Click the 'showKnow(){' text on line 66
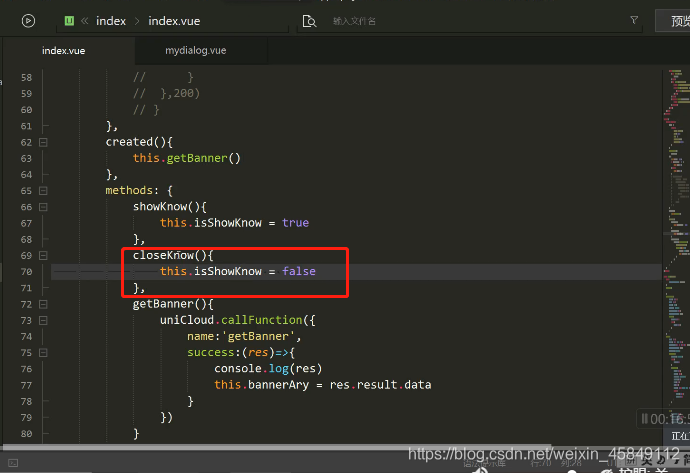This screenshot has height=473, width=690. click(170, 206)
